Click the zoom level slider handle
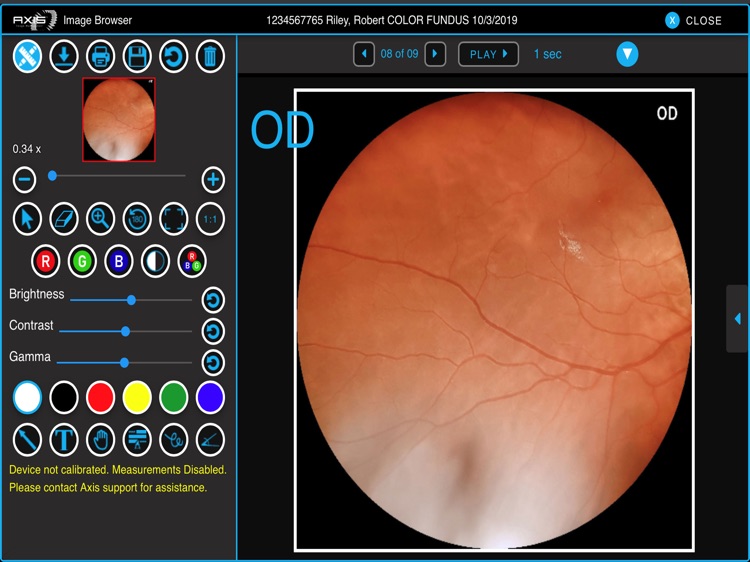This screenshot has width=750, height=562. [53, 176]
